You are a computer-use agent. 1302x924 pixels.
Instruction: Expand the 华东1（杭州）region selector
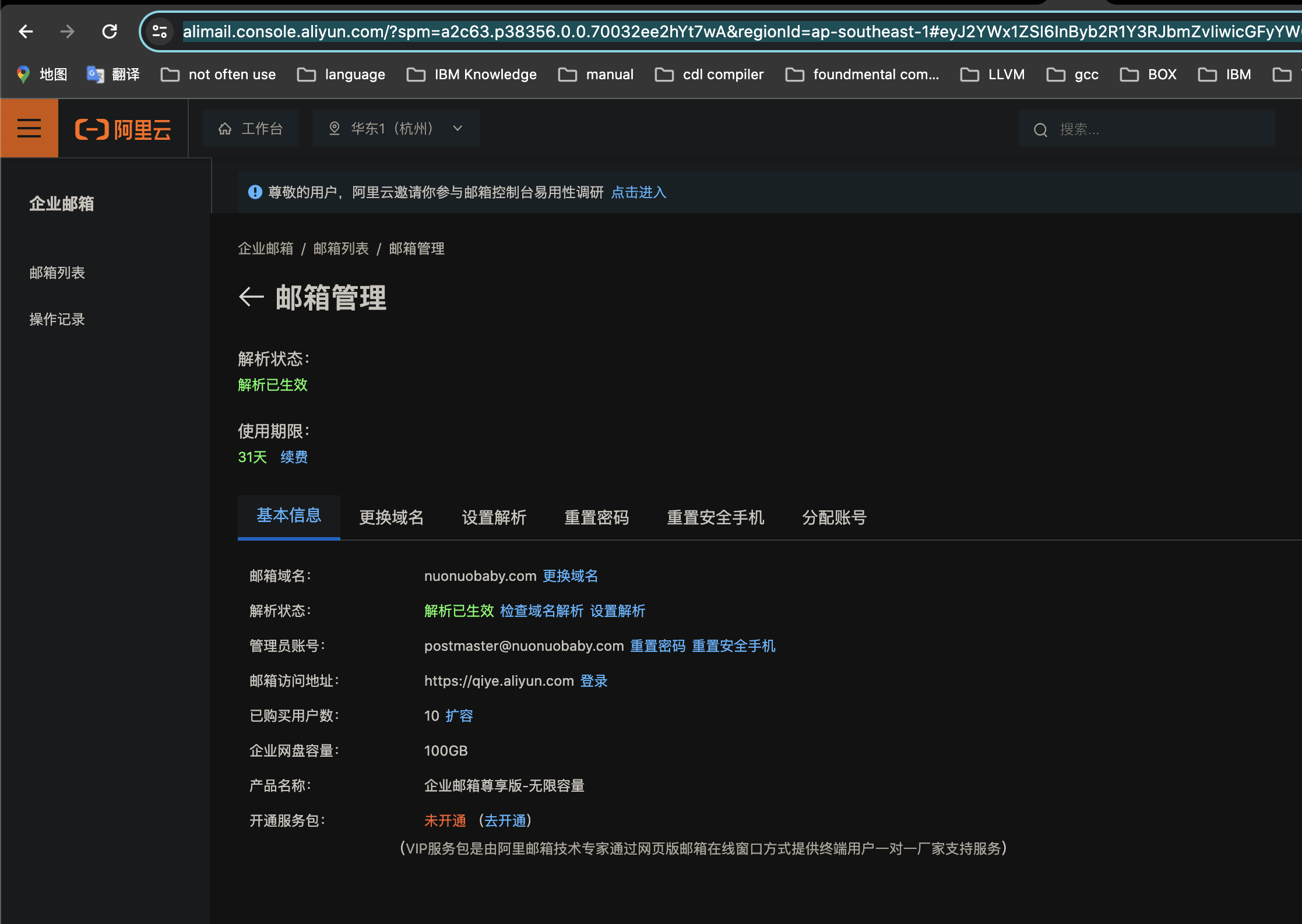[395, 128]
